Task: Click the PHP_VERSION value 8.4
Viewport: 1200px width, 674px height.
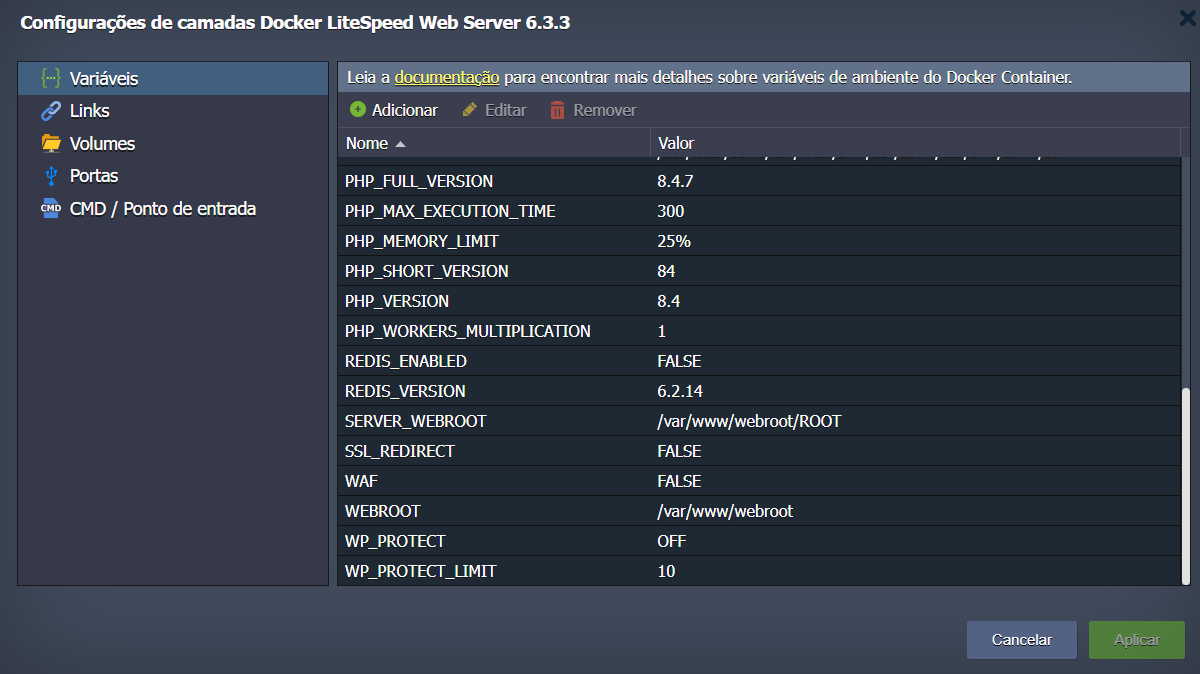Action: (x=669, y=301)
